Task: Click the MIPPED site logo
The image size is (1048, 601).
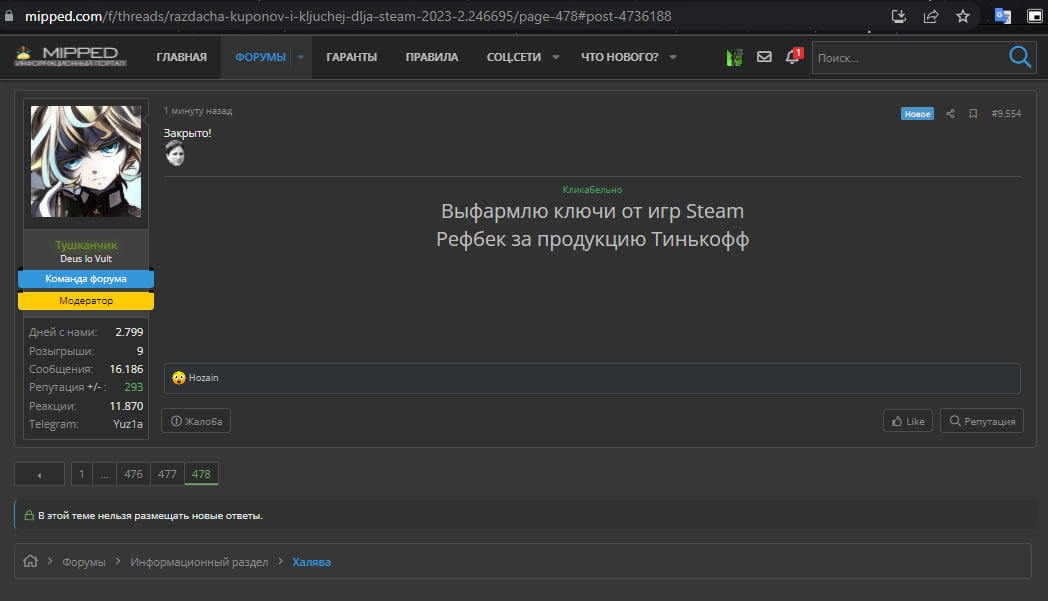Action: point(70,57)
